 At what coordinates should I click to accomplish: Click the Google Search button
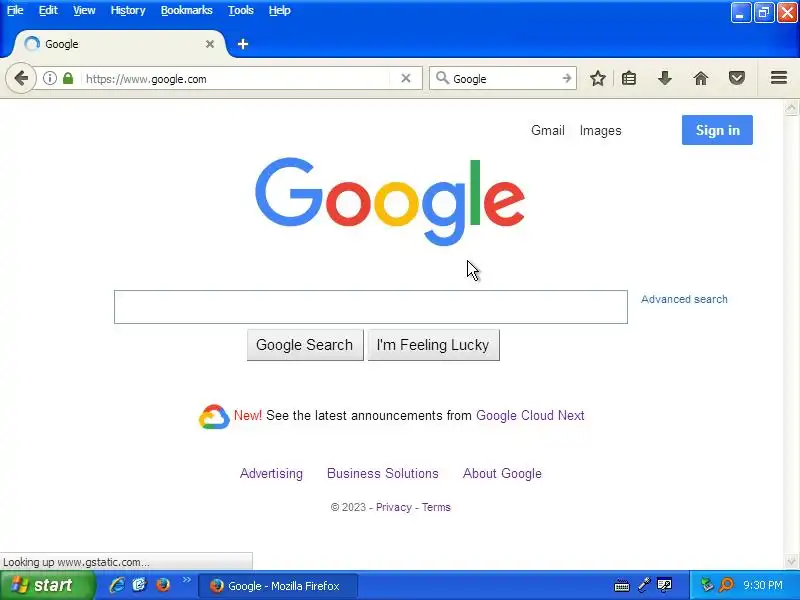(x=305, y=345)
